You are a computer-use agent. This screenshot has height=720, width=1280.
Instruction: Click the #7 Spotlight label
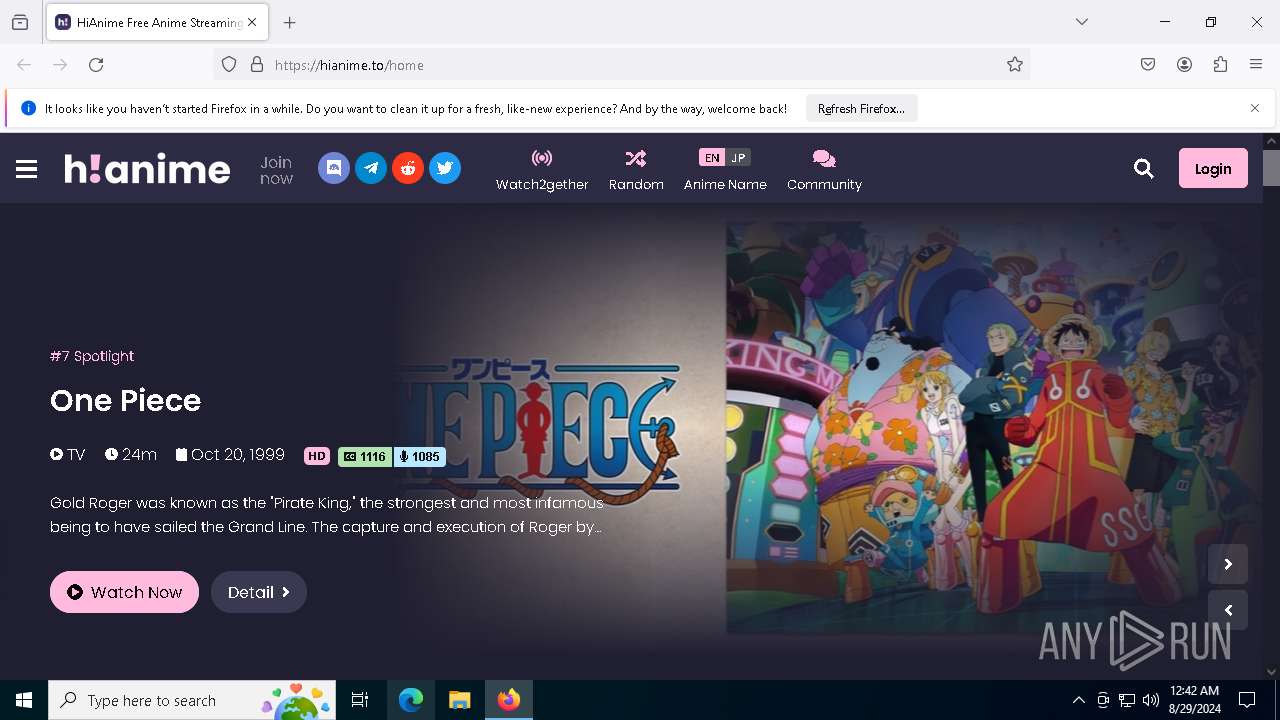point(92,356)
